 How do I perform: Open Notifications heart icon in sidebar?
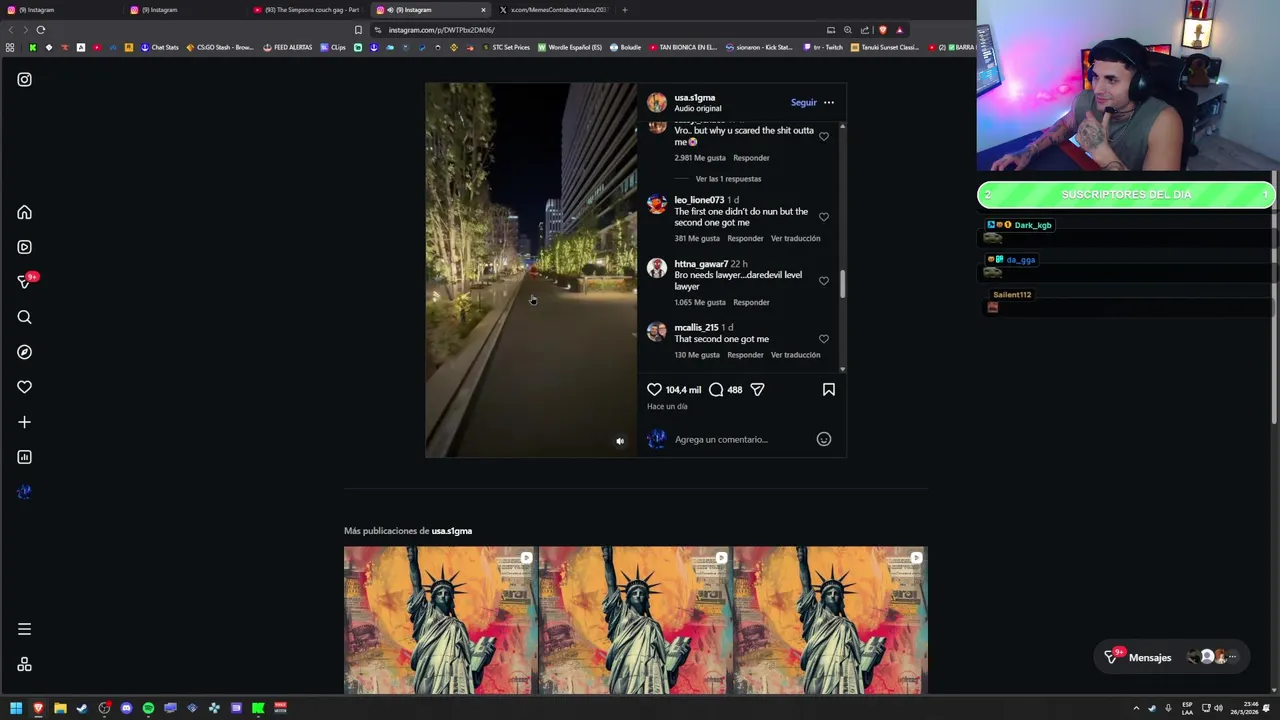coord(24,387)
